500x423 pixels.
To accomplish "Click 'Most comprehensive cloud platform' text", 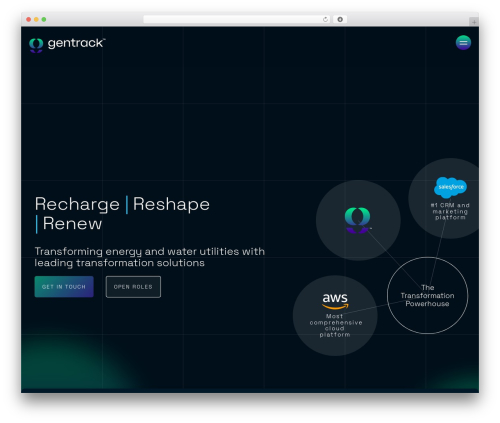I will coord(335,325).
